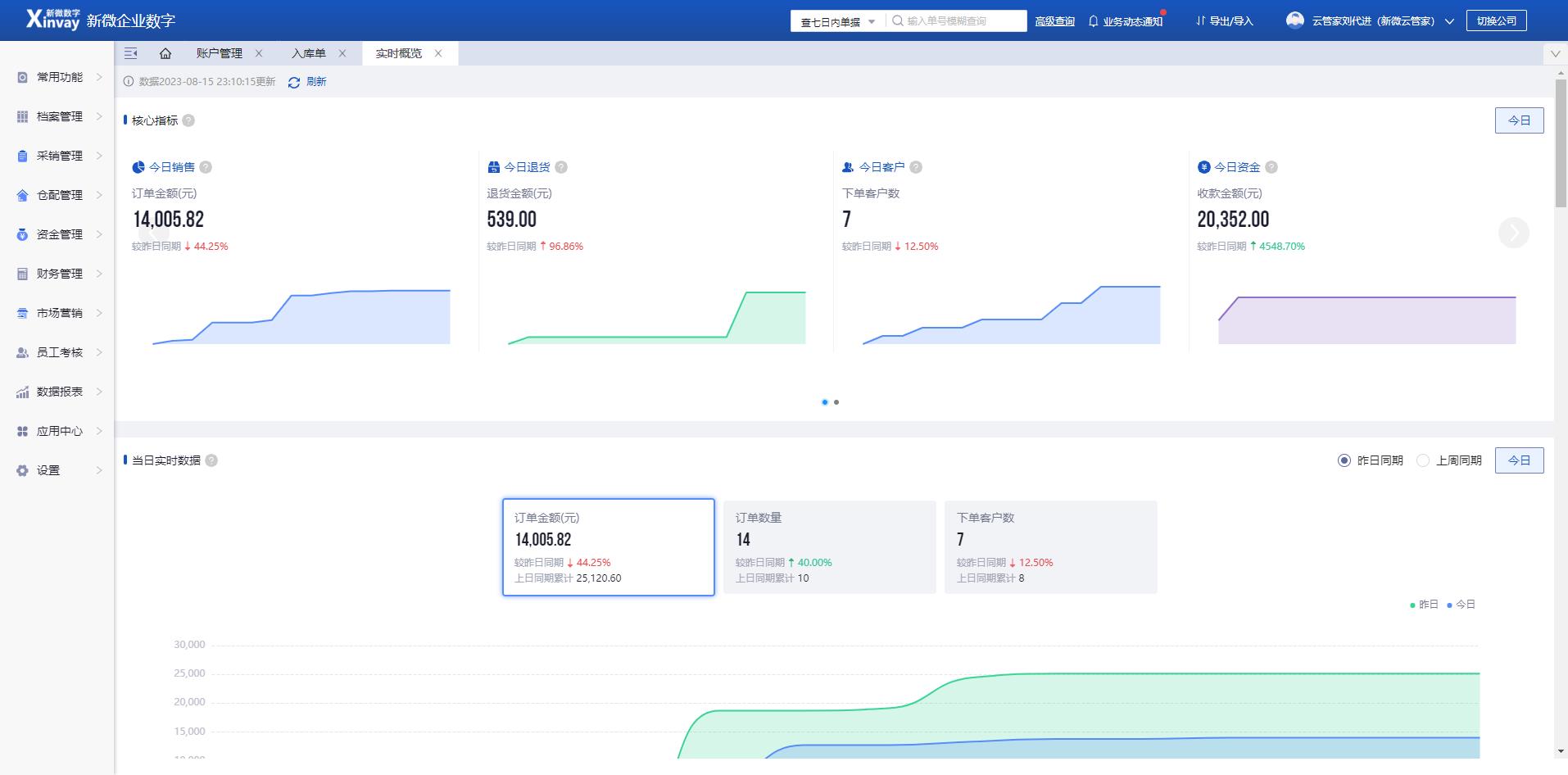
Task: Open 查七日内单据 dropdown
Action: pyautogui.click(x=837, y=21)
